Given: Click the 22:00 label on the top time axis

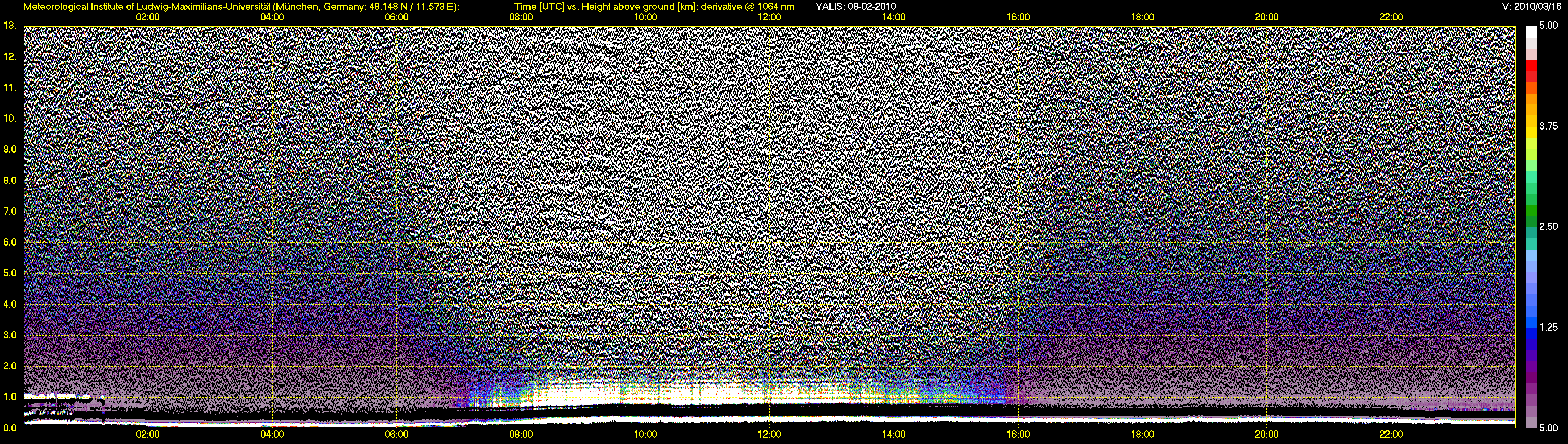Looking at the screenshot, I should click(1391, 17).
